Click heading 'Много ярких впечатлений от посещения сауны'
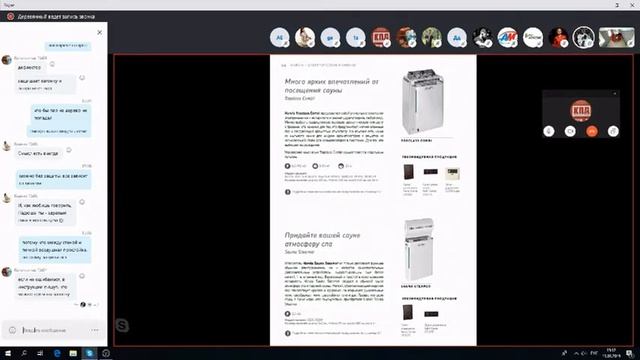This screenshot has height=360, width=640. [331, 86]
